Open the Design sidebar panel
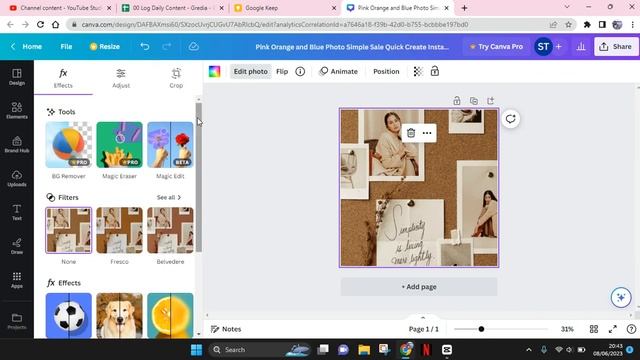Viewport: 640px width, 360px height. click(17, 77)
